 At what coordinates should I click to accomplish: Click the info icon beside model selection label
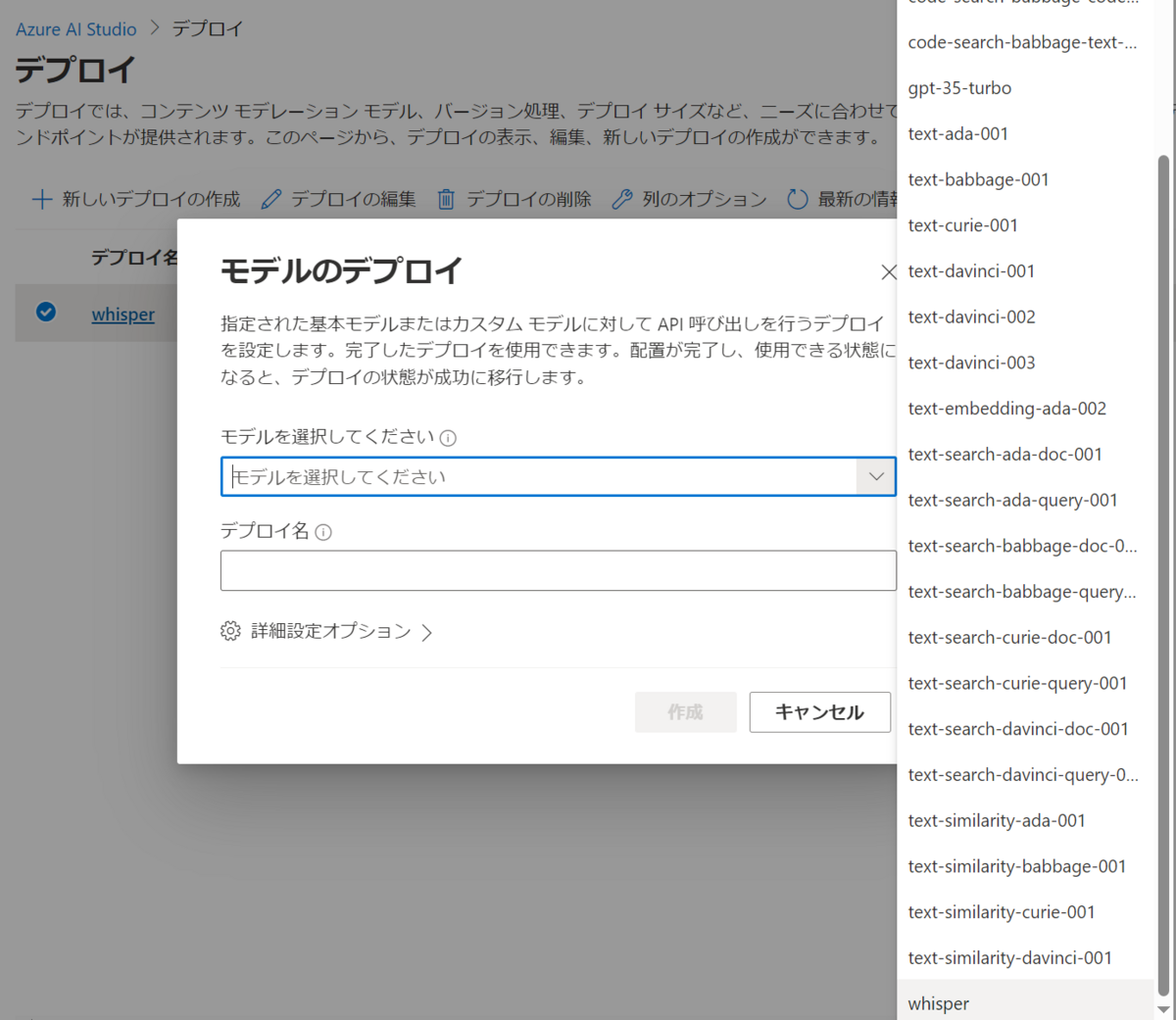tap(448, 438)
